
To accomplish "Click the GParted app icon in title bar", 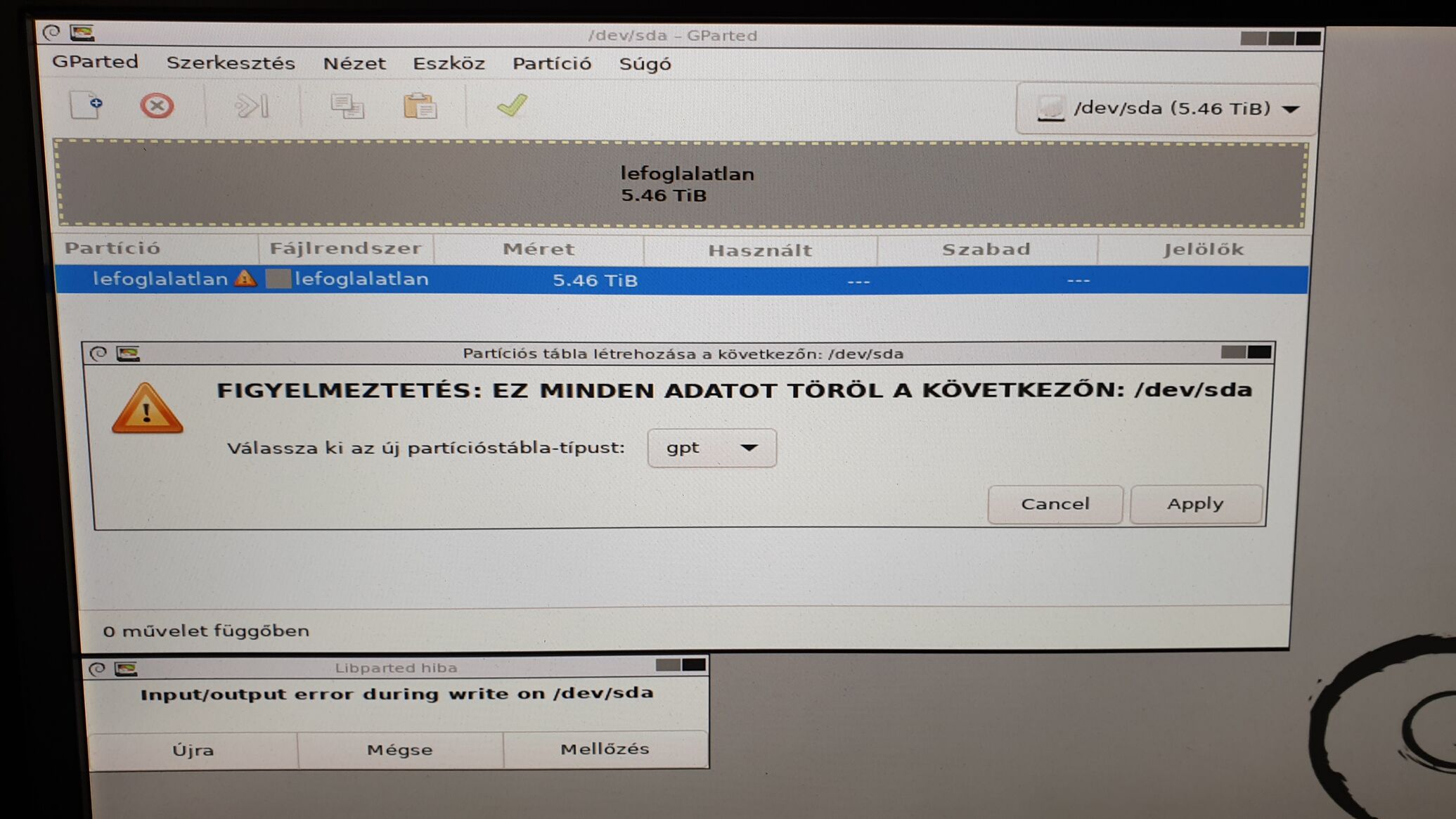I will (82, 32).
